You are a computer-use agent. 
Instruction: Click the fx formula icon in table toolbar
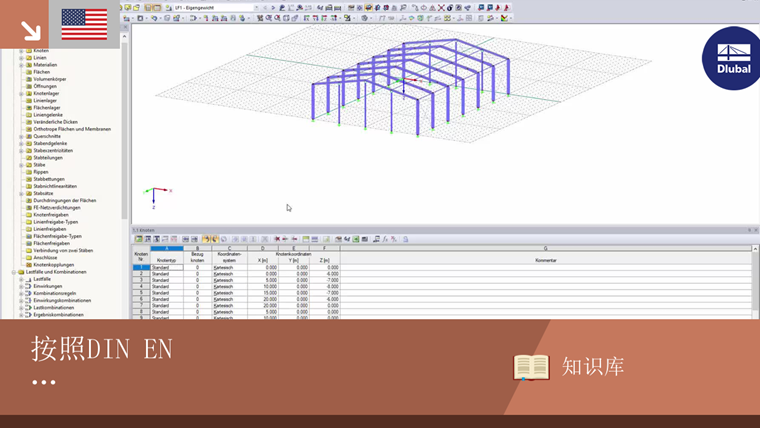click(385, 239)
